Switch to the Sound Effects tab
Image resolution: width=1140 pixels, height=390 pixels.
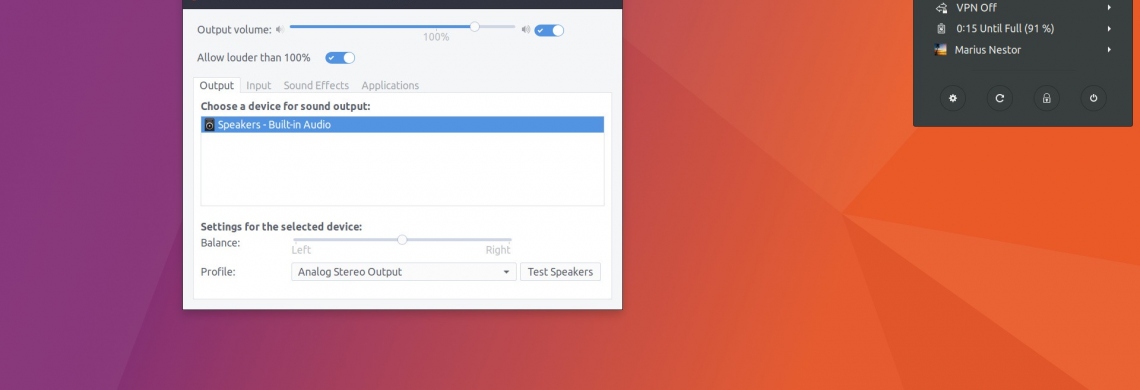(316, 85)
